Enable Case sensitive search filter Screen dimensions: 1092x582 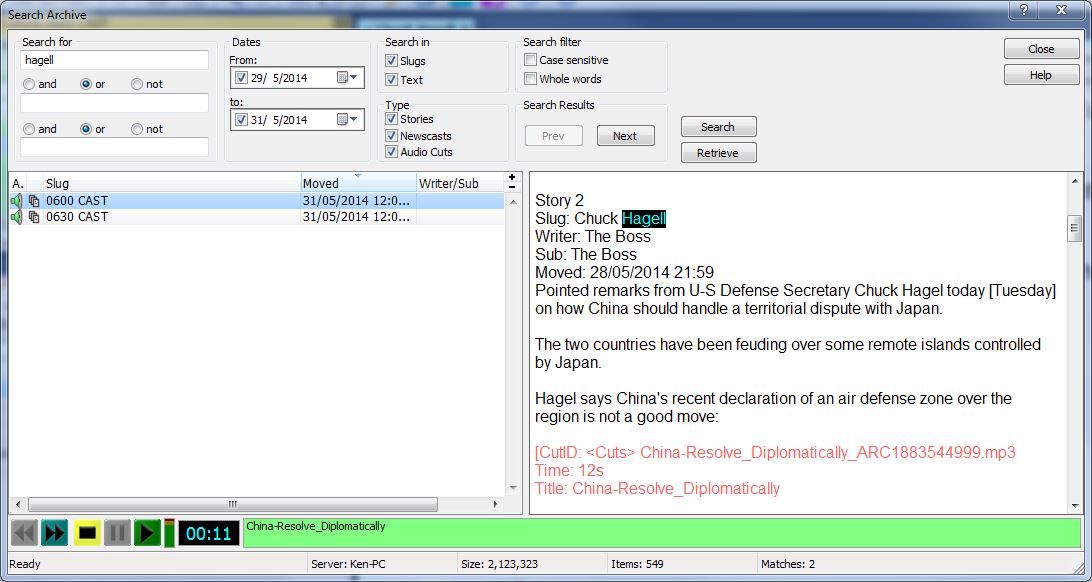point(531,60)
